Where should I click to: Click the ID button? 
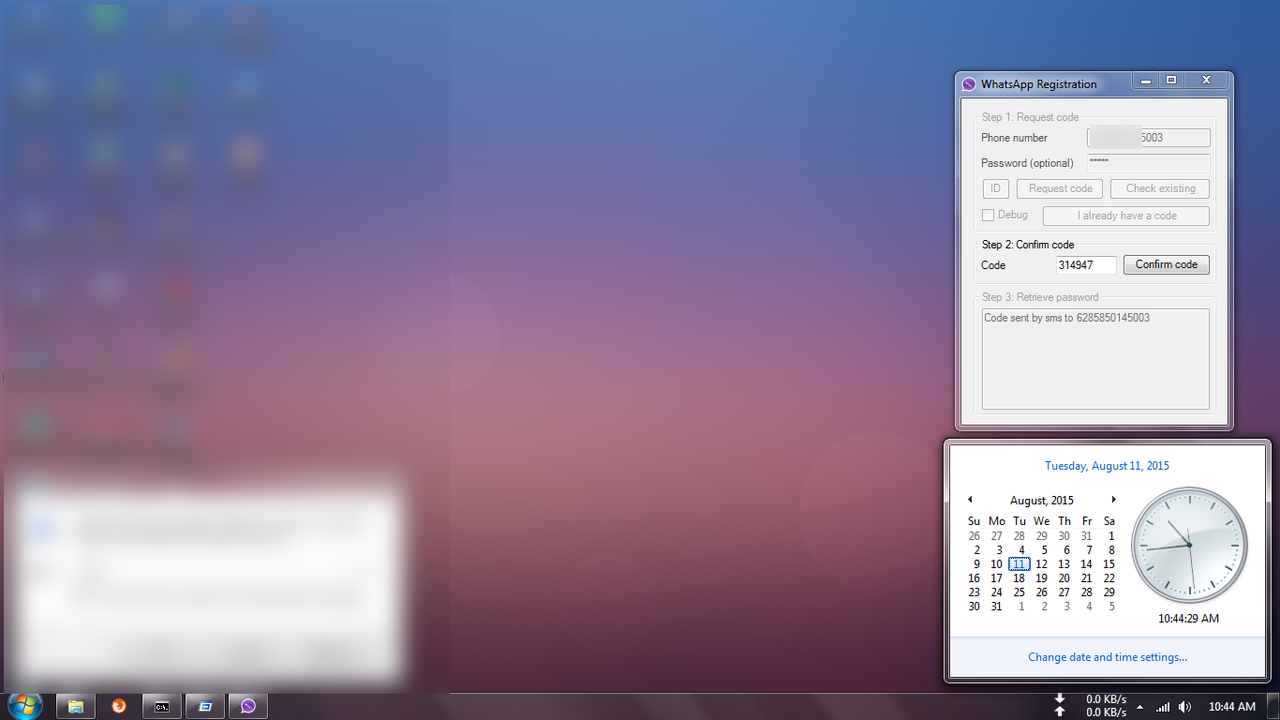[x=995, y=188]
